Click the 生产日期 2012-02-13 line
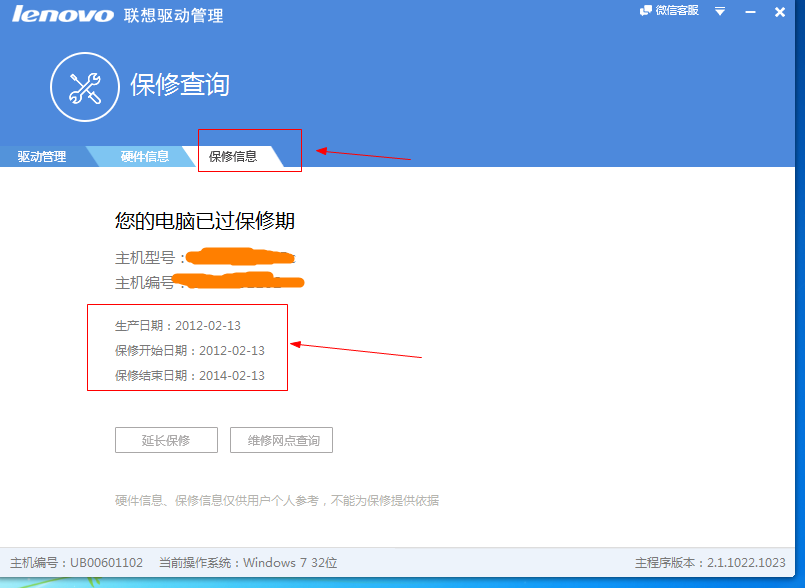The image size is (805, 588). click(178, 326)
